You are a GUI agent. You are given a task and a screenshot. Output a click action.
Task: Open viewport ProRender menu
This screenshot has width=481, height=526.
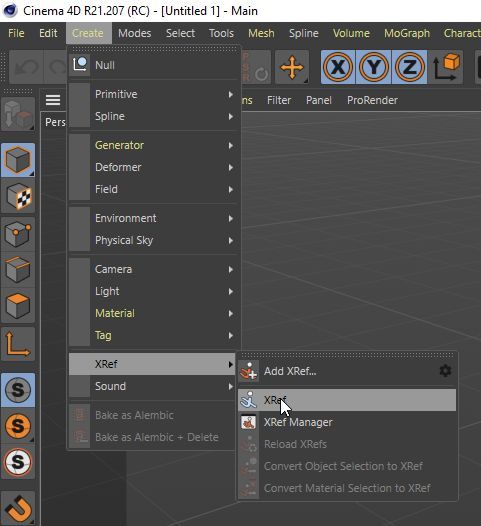(x=372, y=100)
